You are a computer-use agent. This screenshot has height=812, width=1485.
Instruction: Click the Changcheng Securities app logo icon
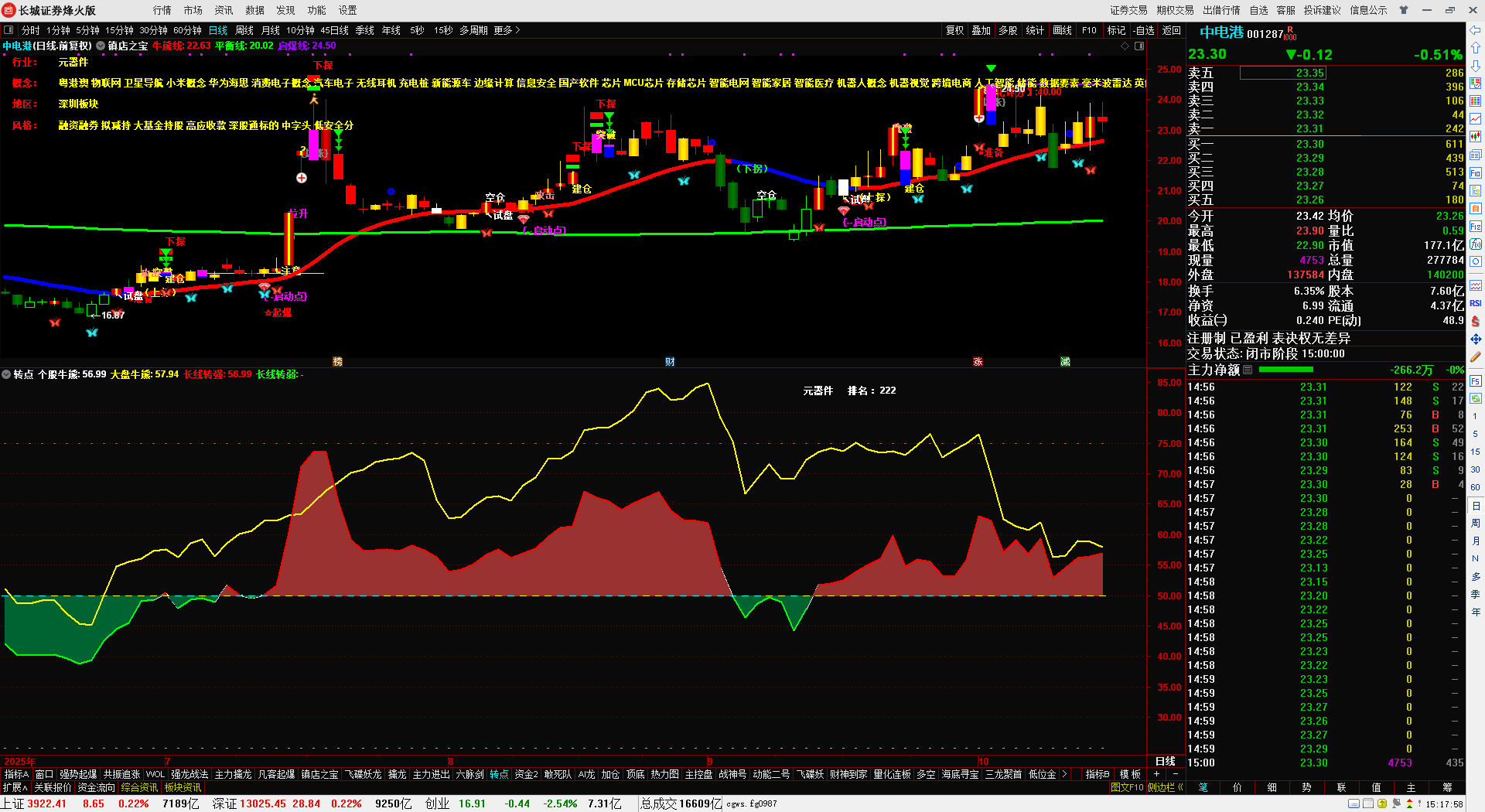(x=9, y=10)
